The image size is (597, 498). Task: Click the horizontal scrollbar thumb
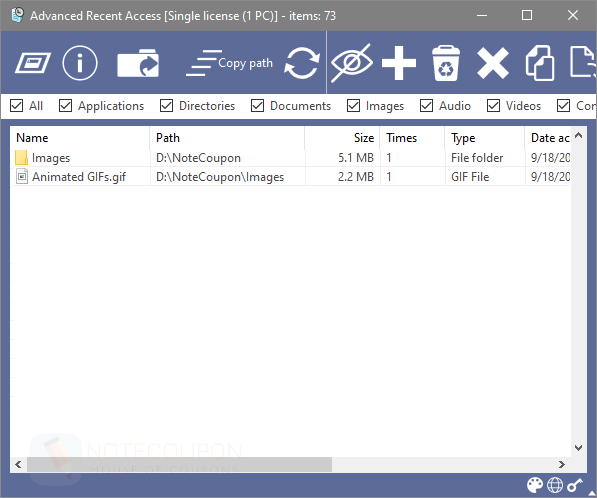pyautogui.click(x=179, y=464)
